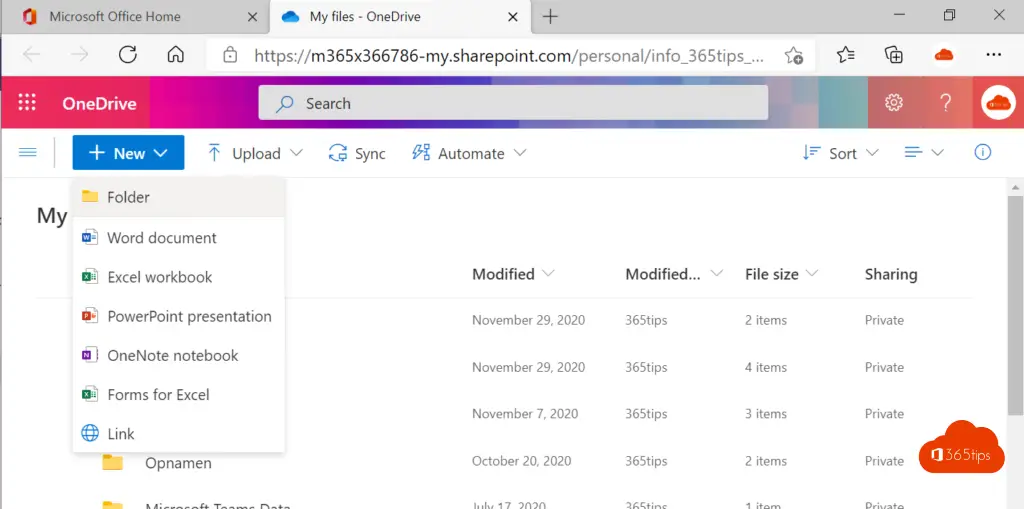The height and width of the screenshot is (509, 1024).
Task: Switch to Microsoft Office Home tab
Action: (x=115, y=17)
